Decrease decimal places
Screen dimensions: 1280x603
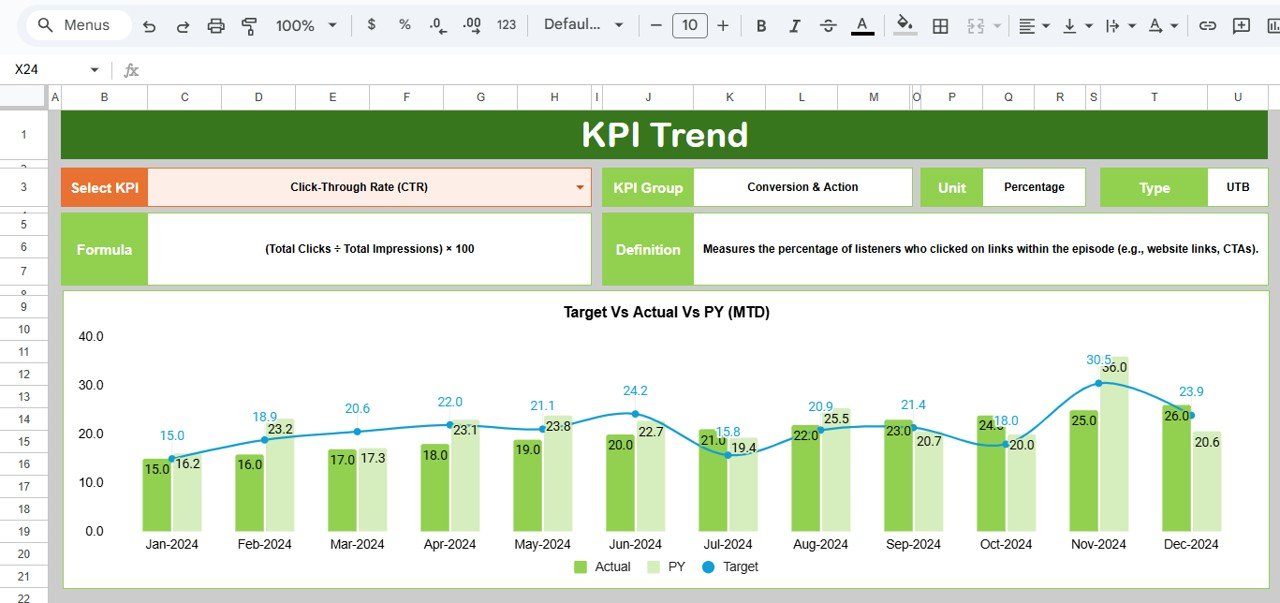click(436, 25)
